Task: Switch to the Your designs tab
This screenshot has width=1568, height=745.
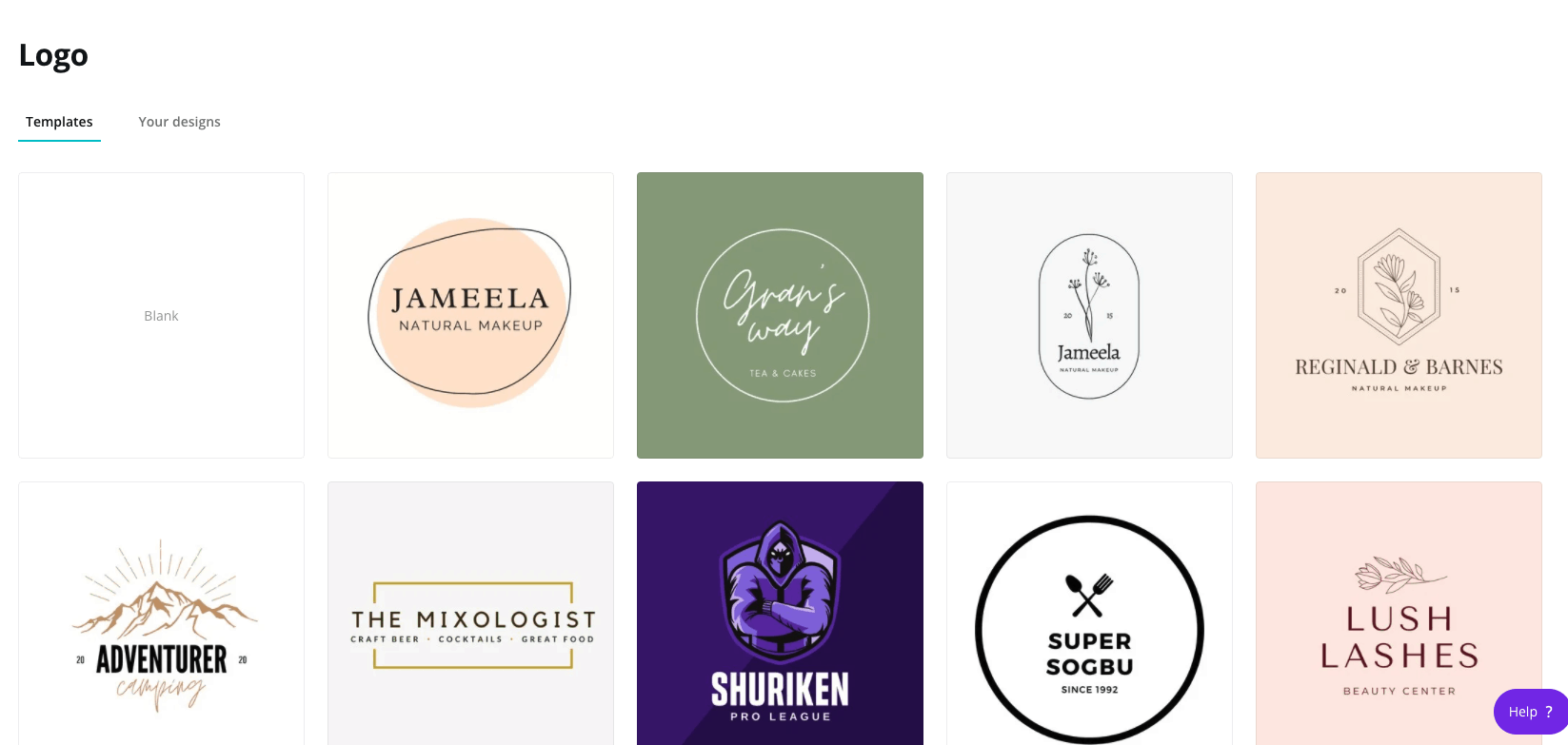Action: 179,122
